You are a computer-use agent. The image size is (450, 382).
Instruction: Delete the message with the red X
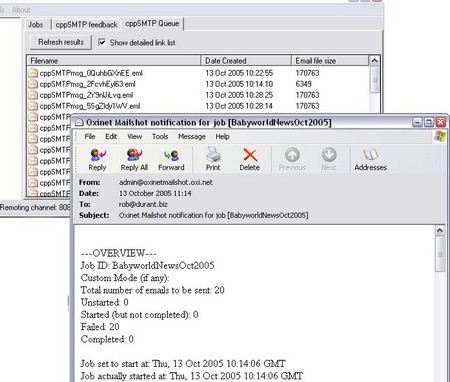[x=250, y=155]
